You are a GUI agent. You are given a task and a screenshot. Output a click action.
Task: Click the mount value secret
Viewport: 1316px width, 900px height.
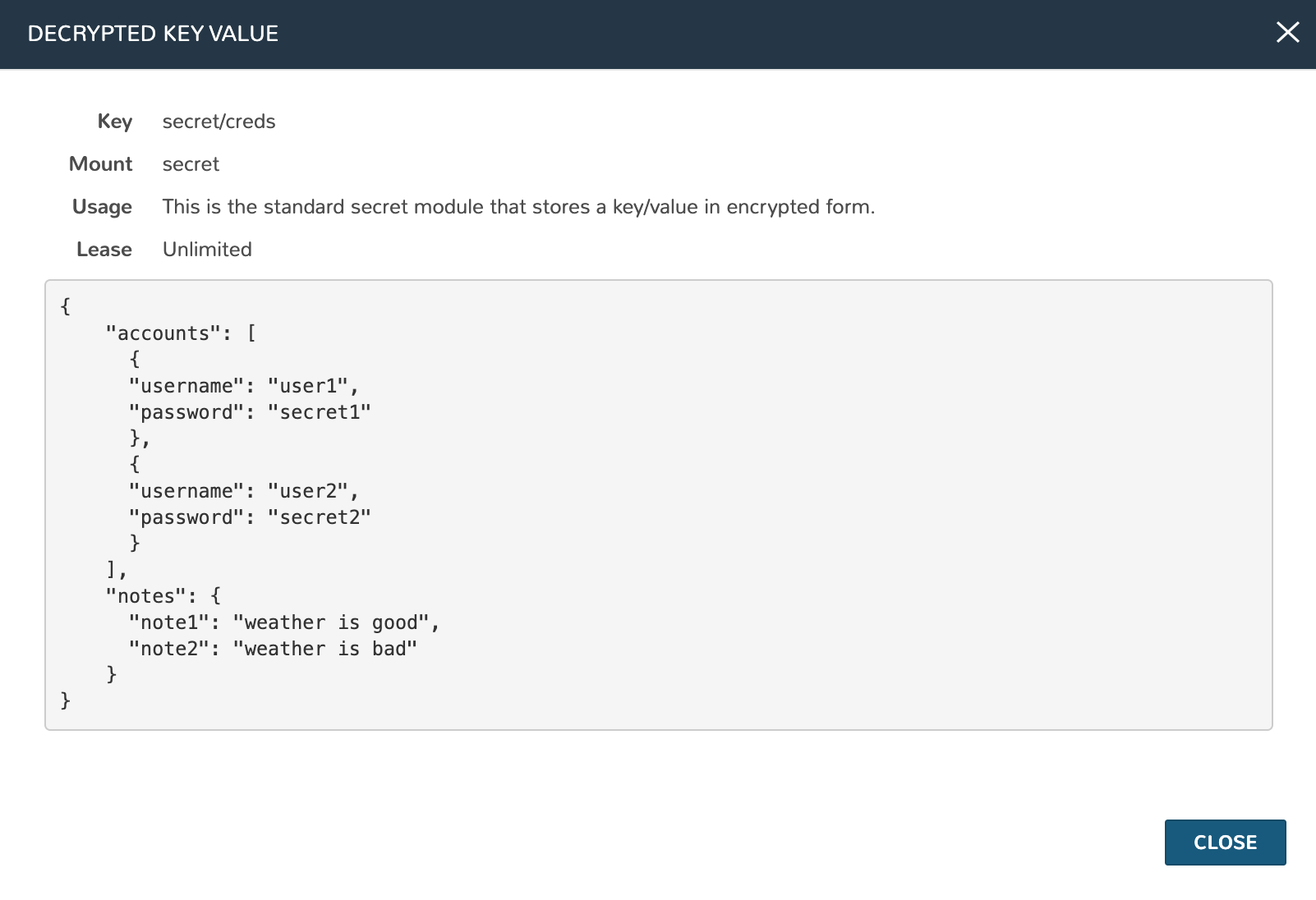(x=191, y=163)
